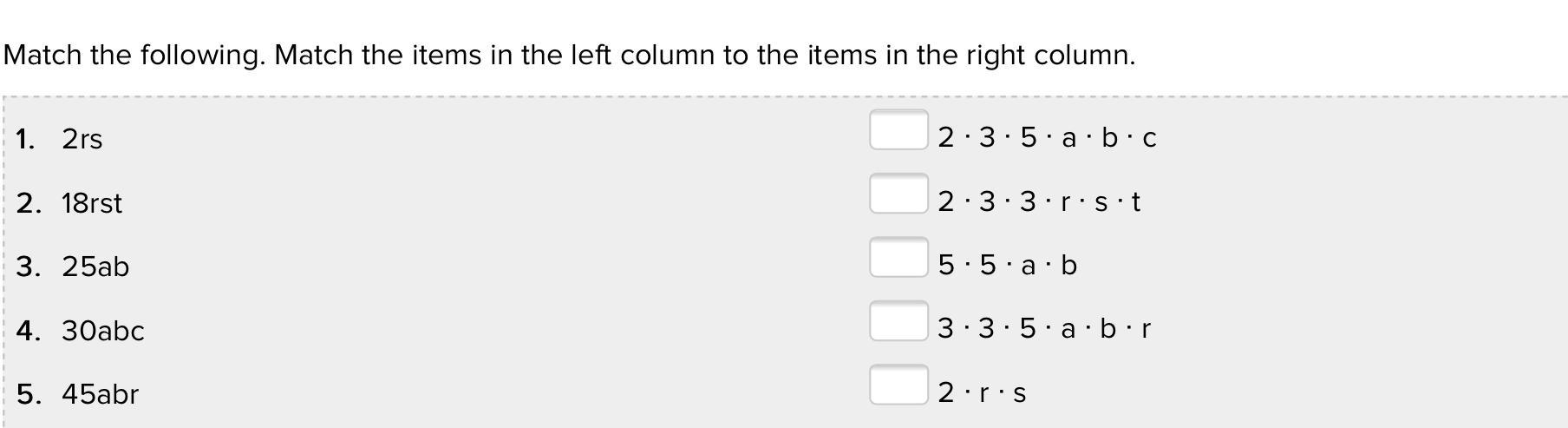Click the left item 25ab

click(95, 267)
